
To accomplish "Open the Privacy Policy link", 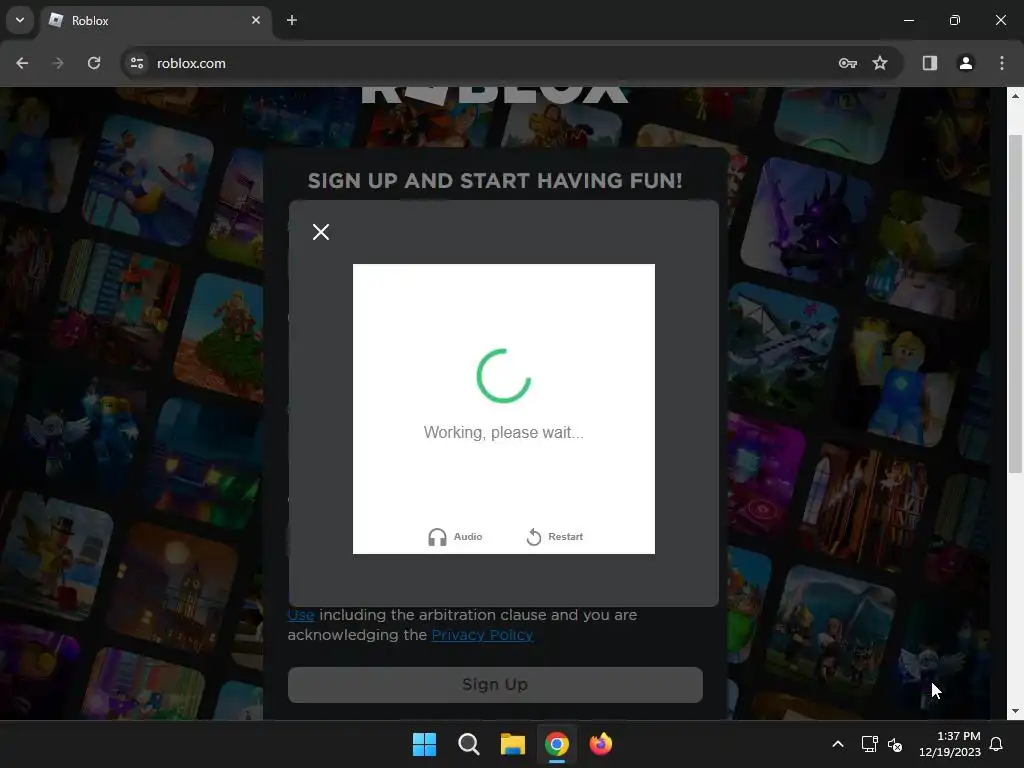I will click(482, 635).
